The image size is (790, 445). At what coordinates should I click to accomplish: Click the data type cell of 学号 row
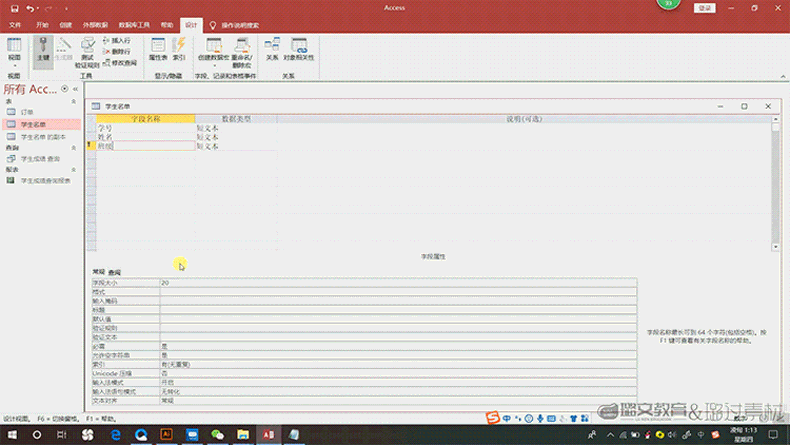coord(236,128)
